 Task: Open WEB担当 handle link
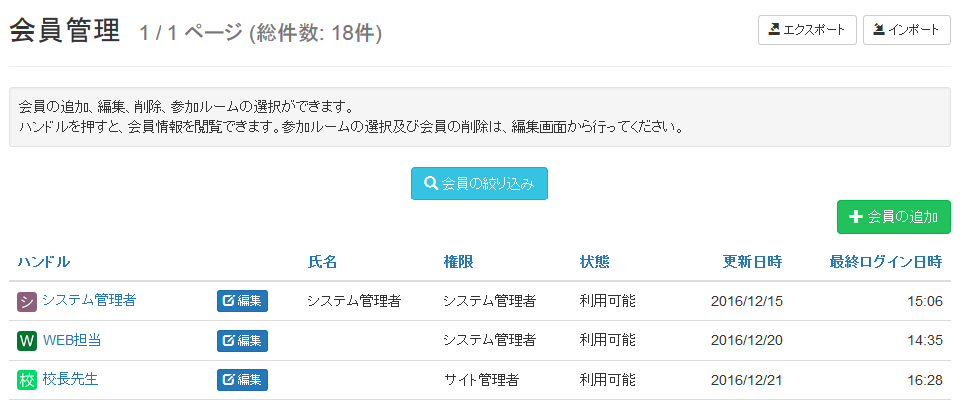click(72, 340)
